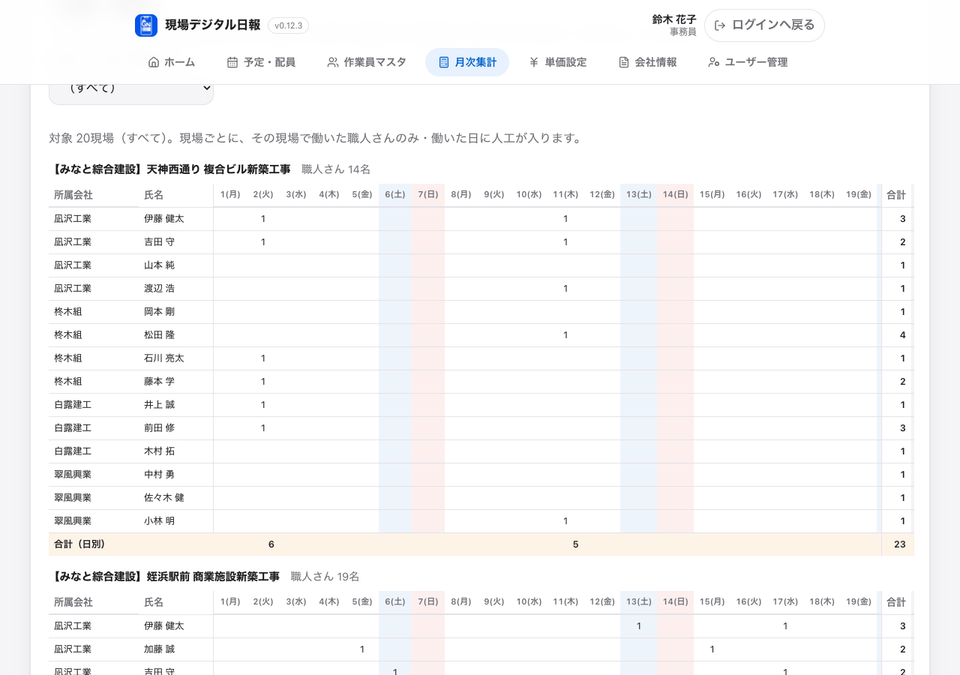
Task: Click the home icon beside ホーム
Action: [x=154, y=62]
